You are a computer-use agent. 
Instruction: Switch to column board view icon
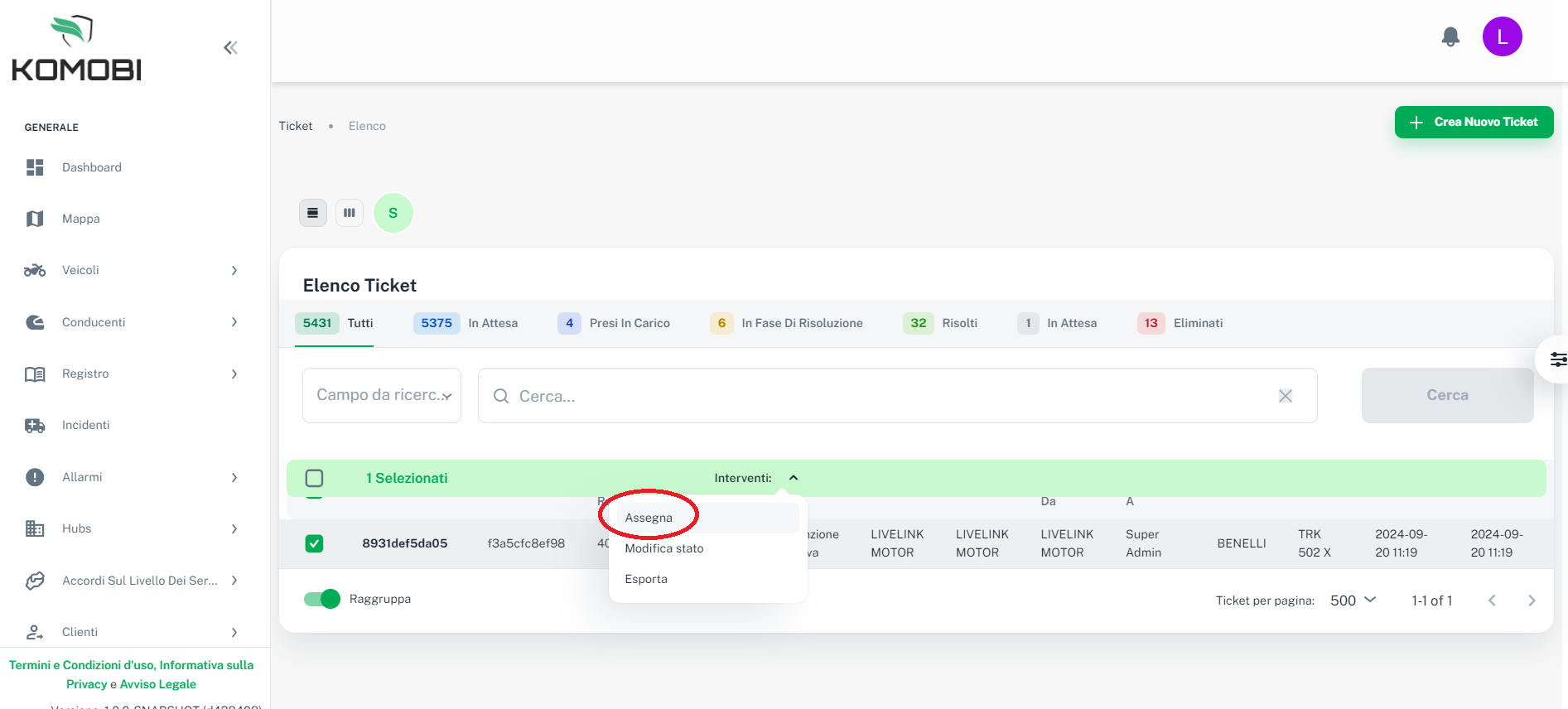coord(350,213)
